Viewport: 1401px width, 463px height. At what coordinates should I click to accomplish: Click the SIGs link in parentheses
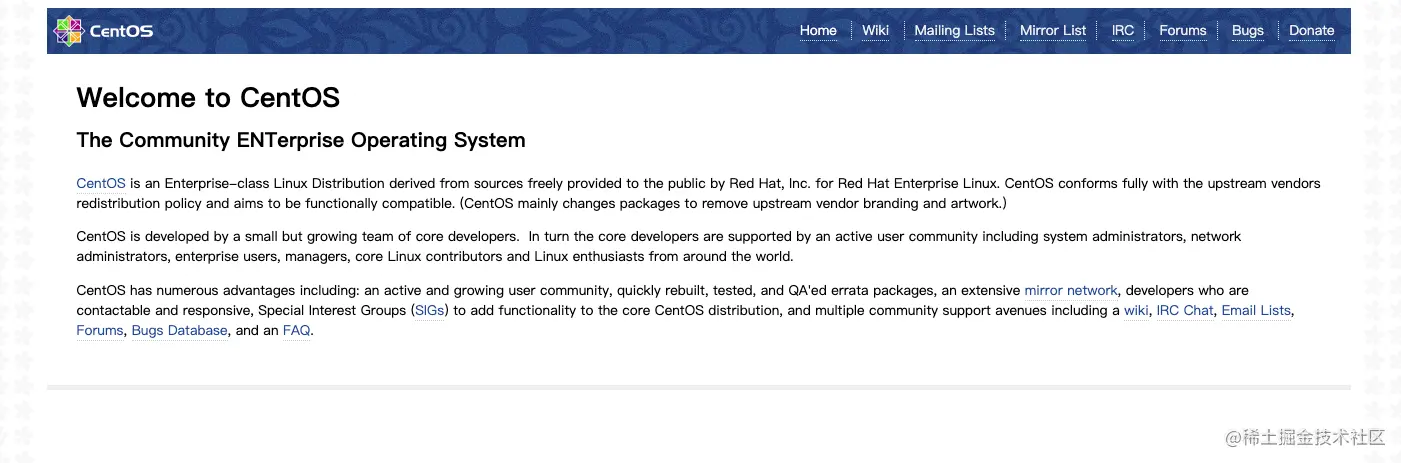(430, 310)
